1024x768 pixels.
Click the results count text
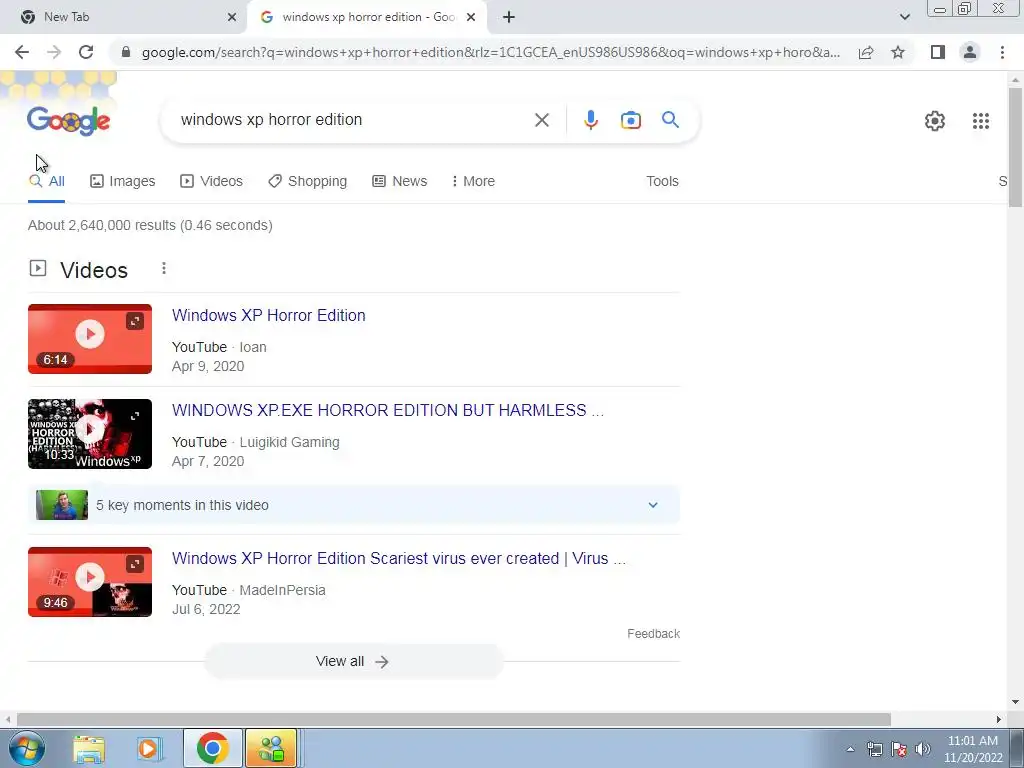[150, 225]
